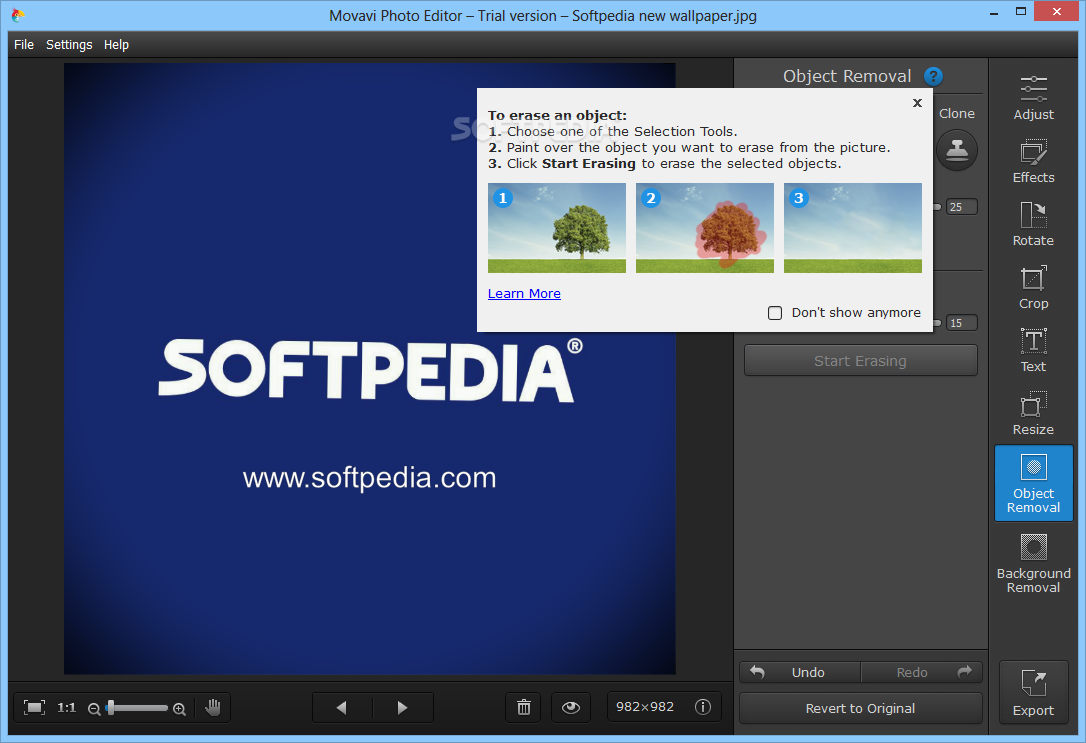
Task: Click the Movavi app icon in title bar
Action: [18, 14]
